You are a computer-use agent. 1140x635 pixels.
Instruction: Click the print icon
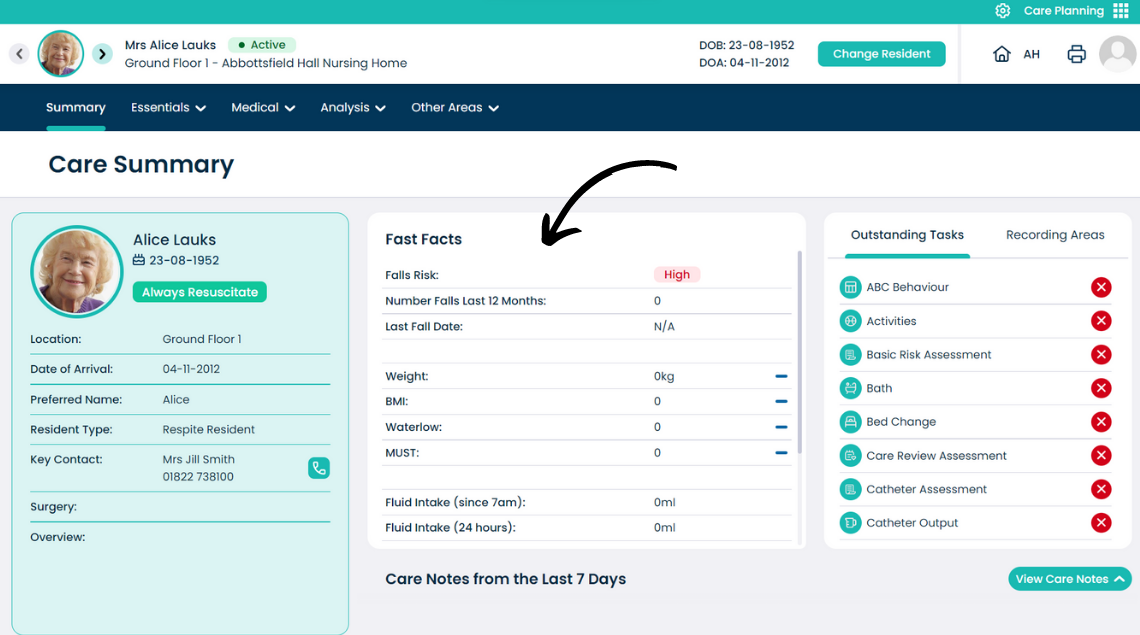[1077, 54]
